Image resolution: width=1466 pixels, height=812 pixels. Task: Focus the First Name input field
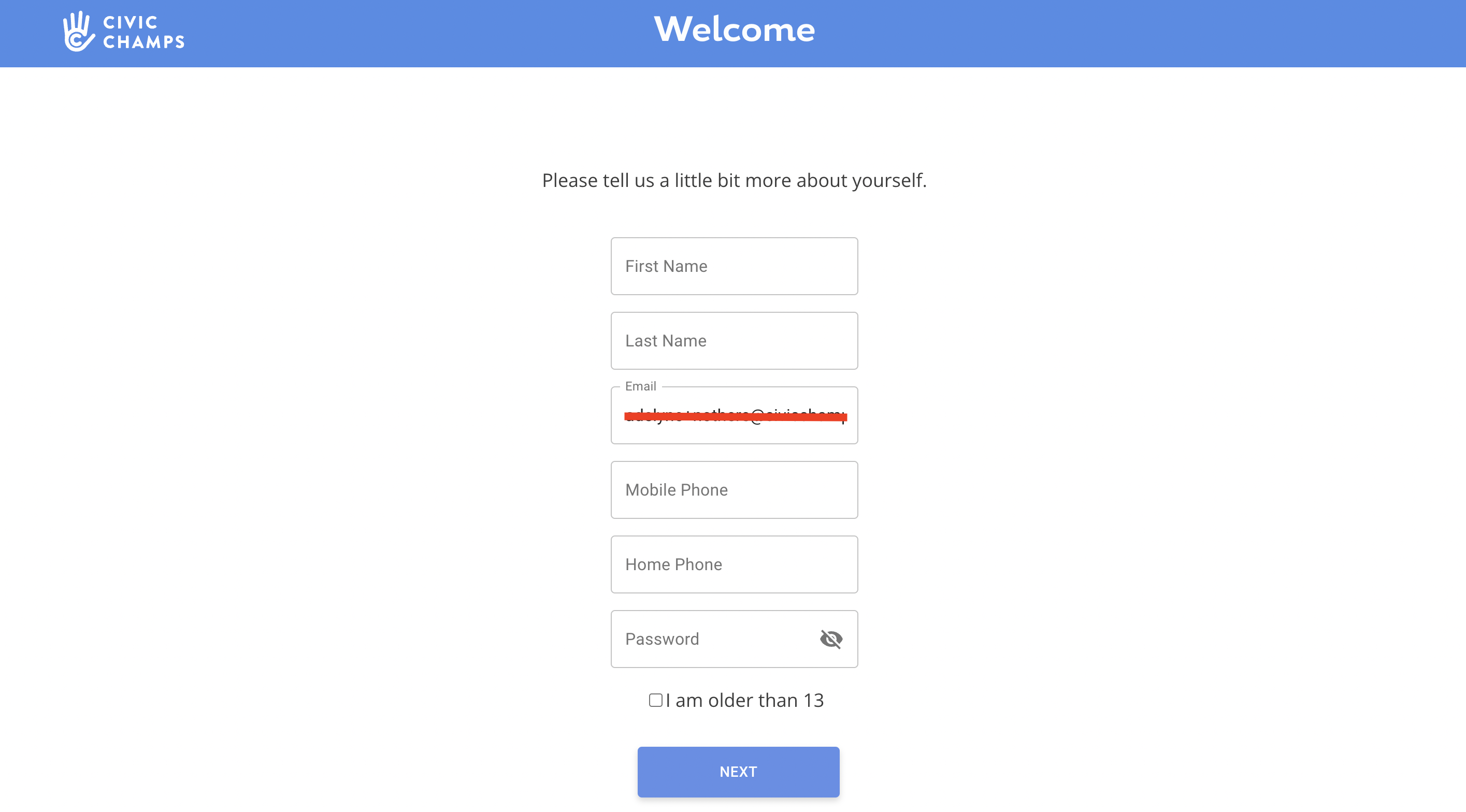tap(734, 266)
